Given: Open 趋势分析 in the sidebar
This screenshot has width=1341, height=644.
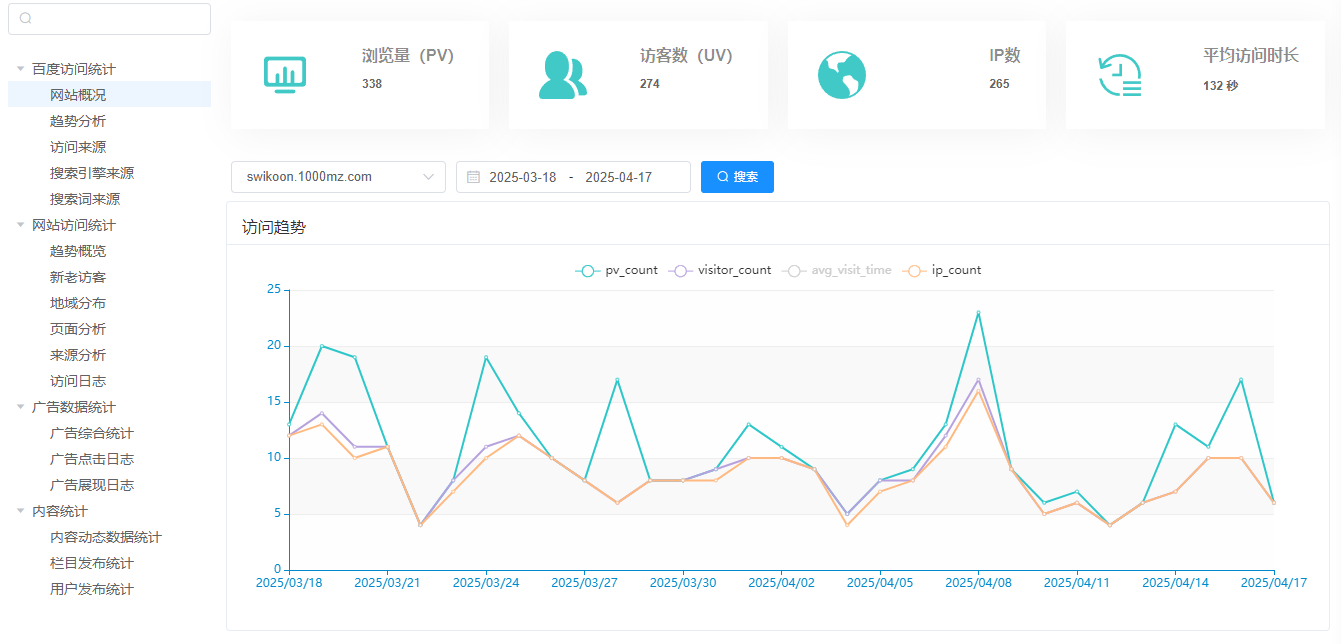Looking at the screenshot, I should coord(78,121).
